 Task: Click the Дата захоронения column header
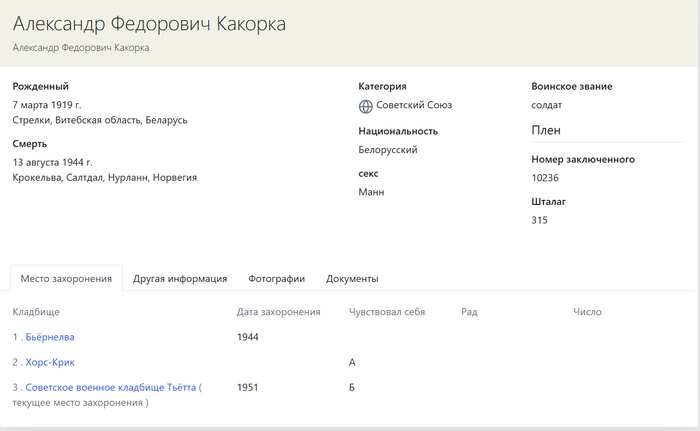tap(278, 312)
